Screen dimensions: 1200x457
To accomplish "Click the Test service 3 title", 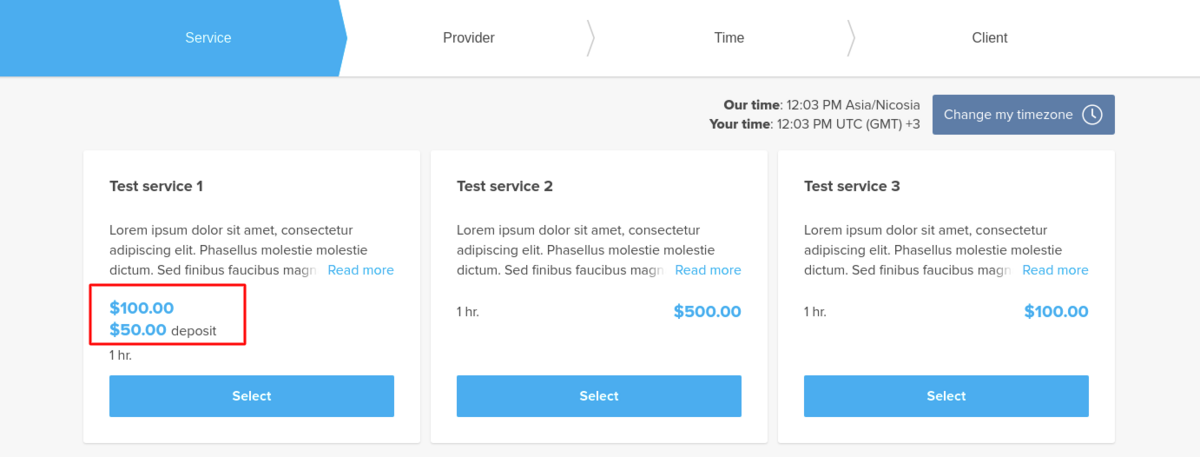I will pos(852,186).
